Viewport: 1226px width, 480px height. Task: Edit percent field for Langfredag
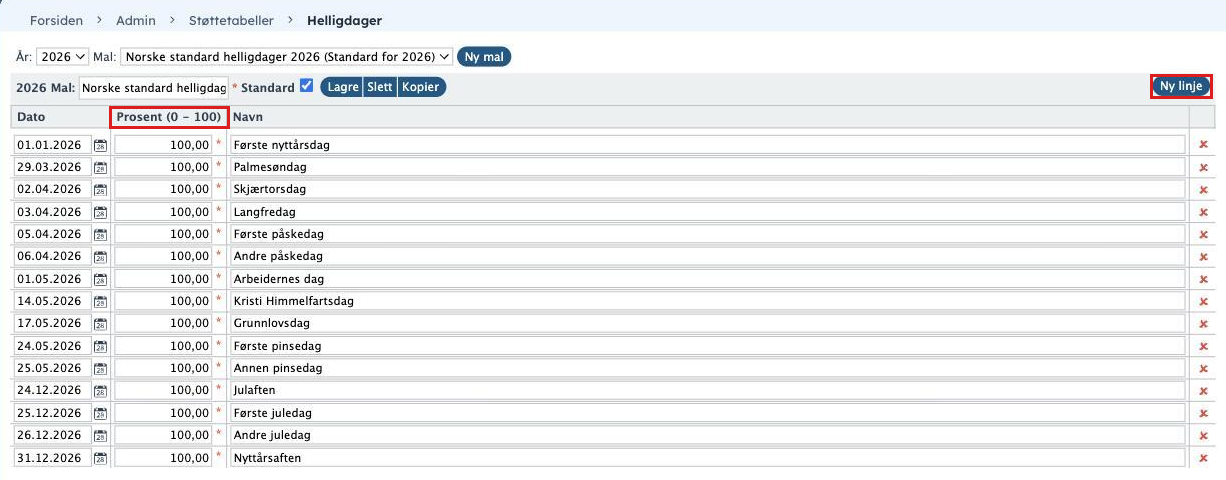163,212
